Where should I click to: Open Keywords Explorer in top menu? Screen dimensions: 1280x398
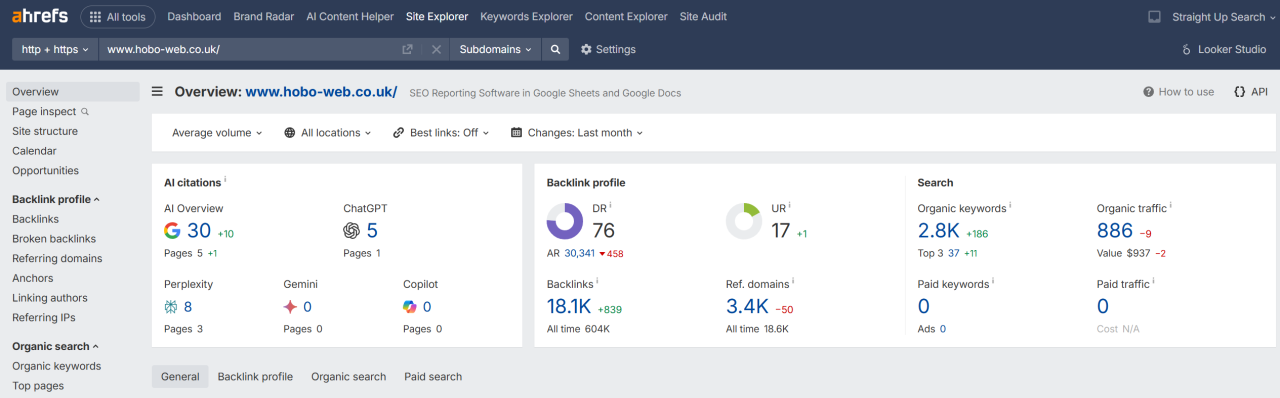click(x=526, y=17)
